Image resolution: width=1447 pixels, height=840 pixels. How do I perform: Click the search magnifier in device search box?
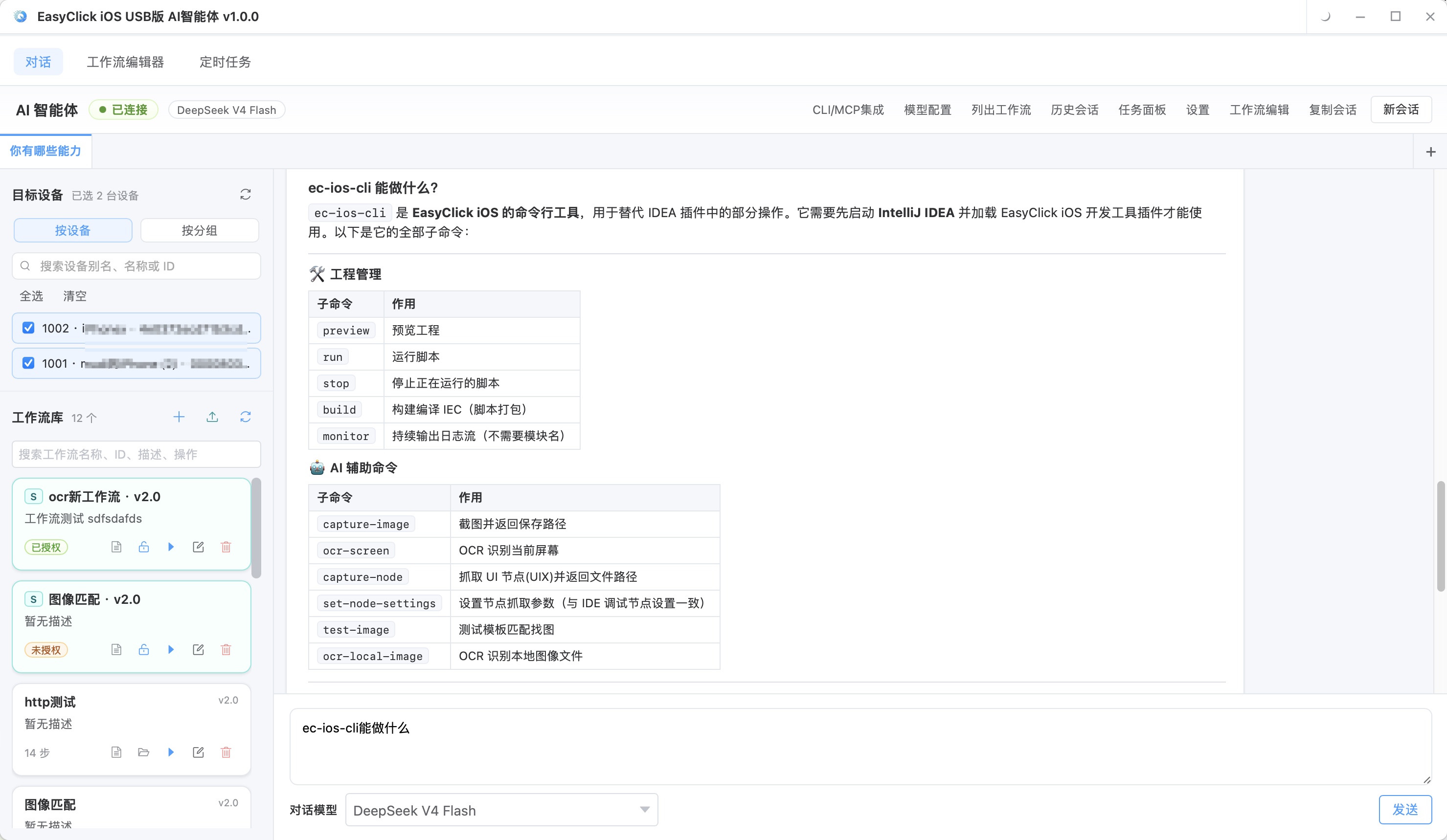point(25,265)
